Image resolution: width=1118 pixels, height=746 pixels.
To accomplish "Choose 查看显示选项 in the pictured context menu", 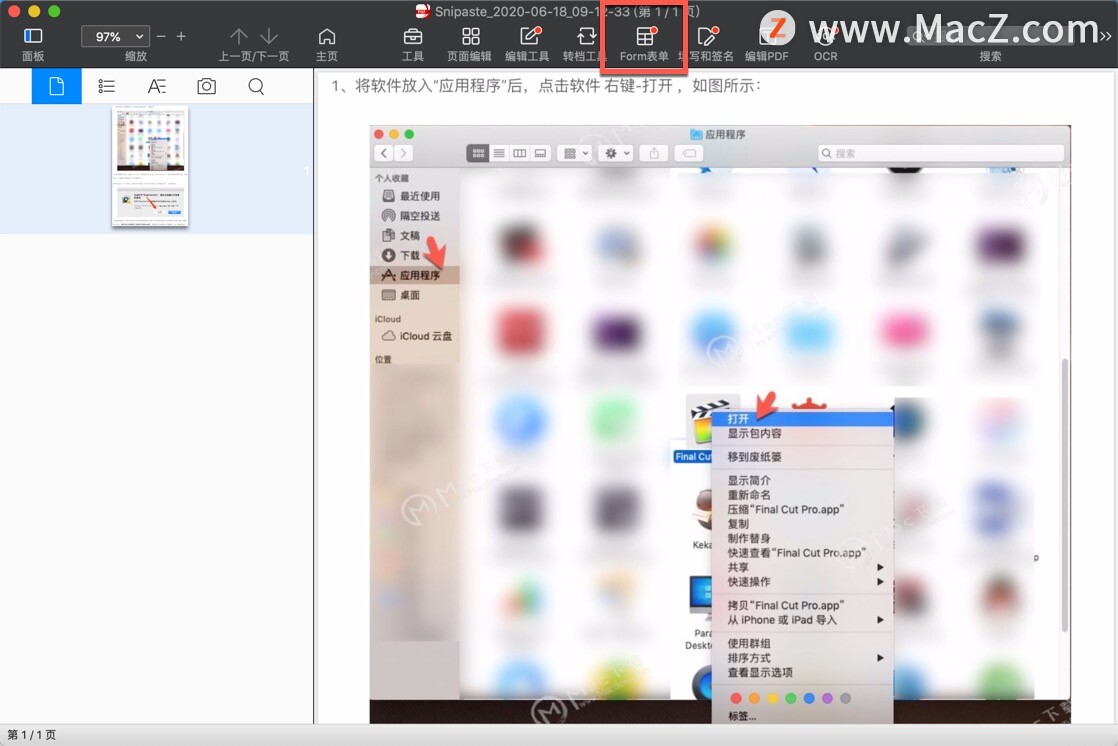I will (803, 673).
